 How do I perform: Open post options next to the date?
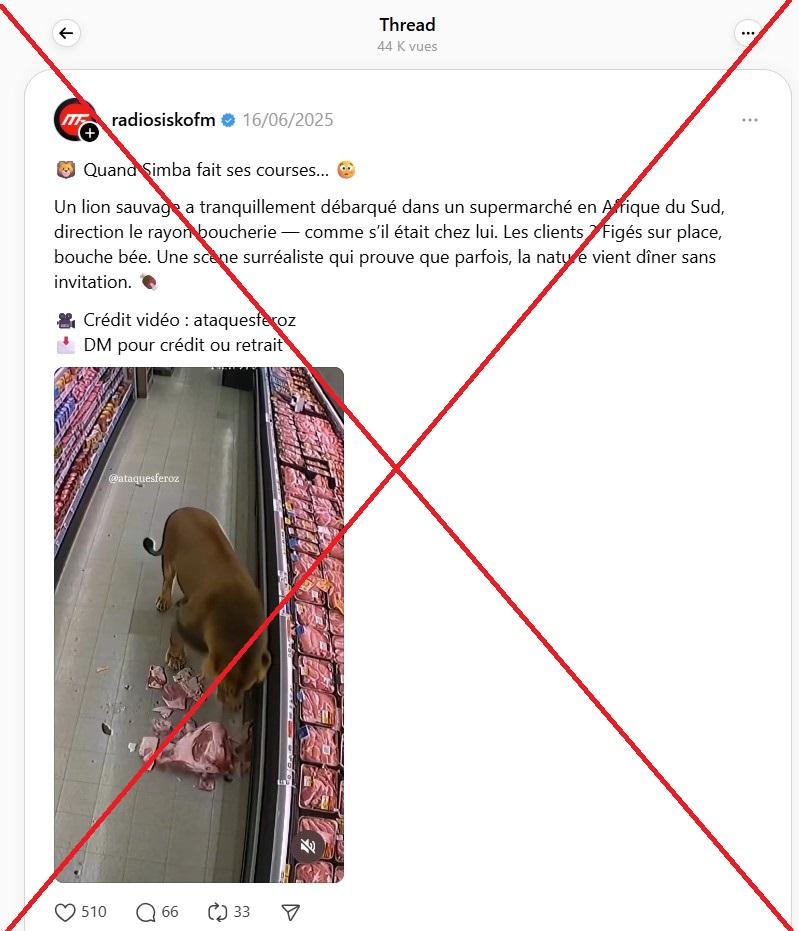pos(750,120)
